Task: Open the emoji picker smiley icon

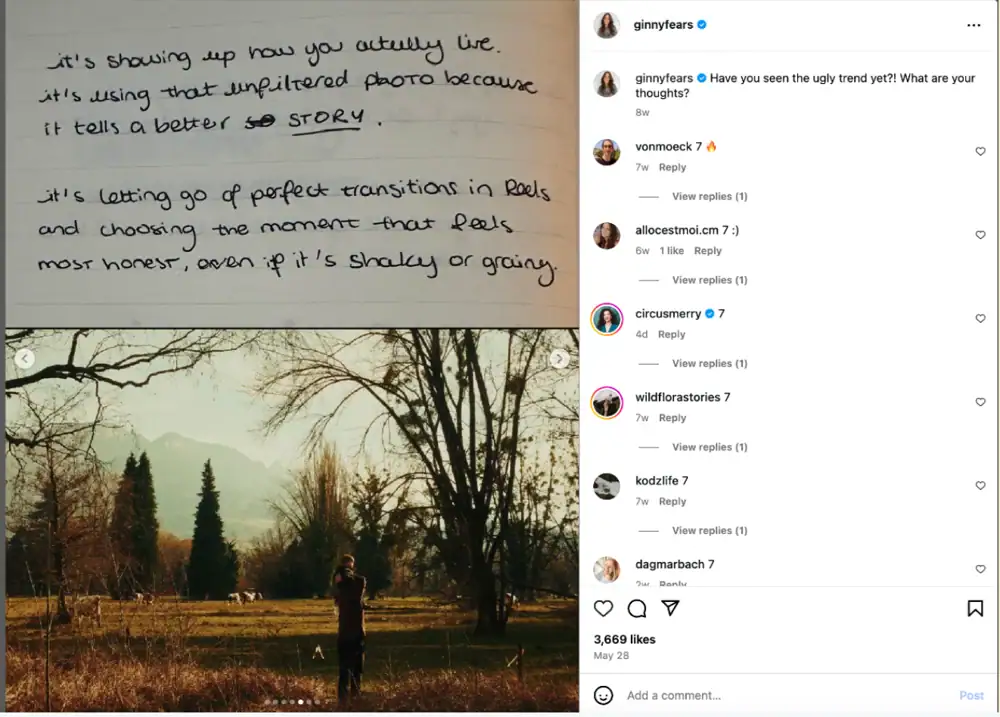Action: [603, 695]
